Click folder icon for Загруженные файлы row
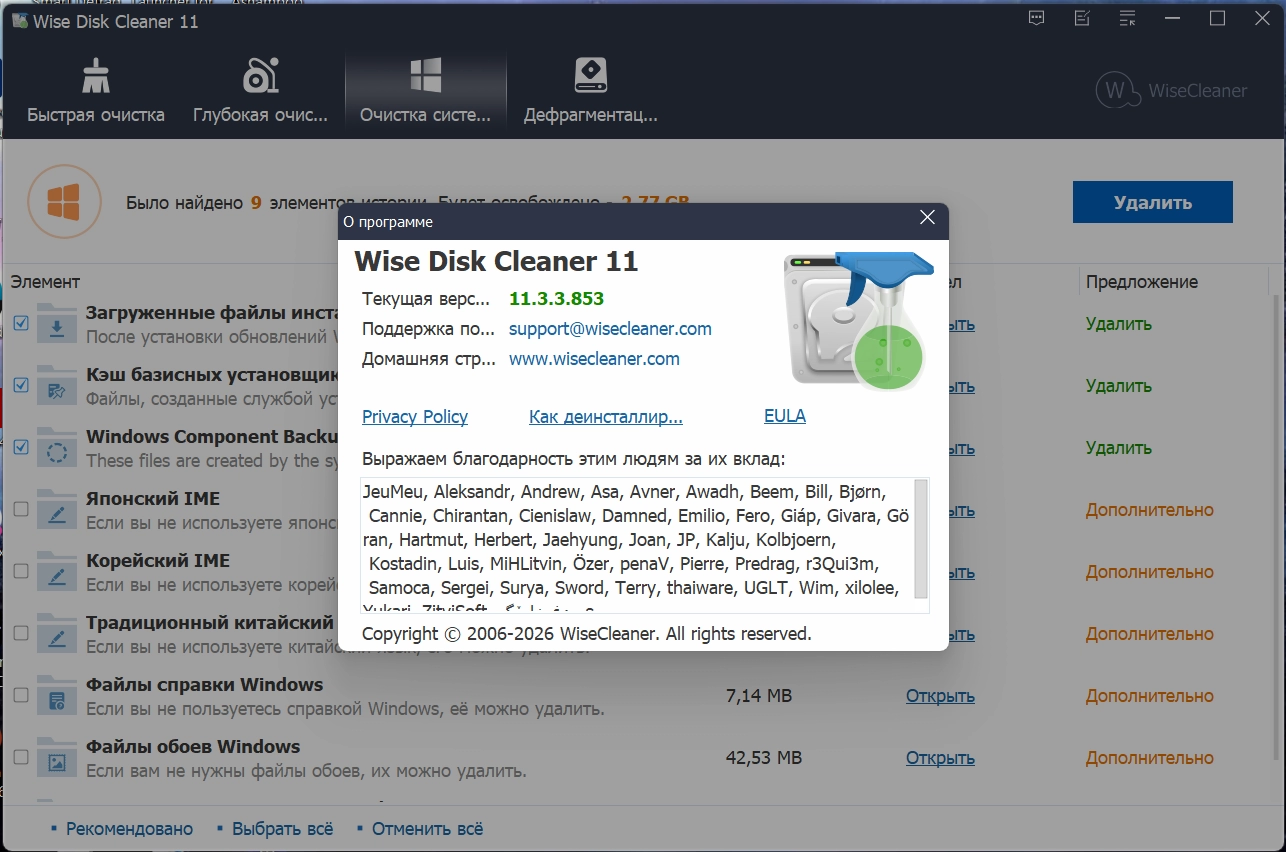1286x852 pixels. [57, 324]
